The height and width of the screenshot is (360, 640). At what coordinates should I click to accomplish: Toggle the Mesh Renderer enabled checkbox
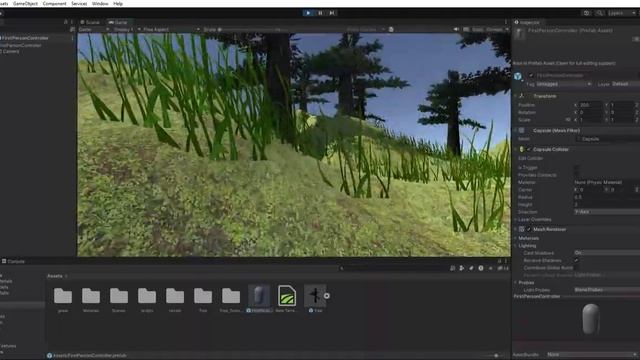tap(529, 229)
